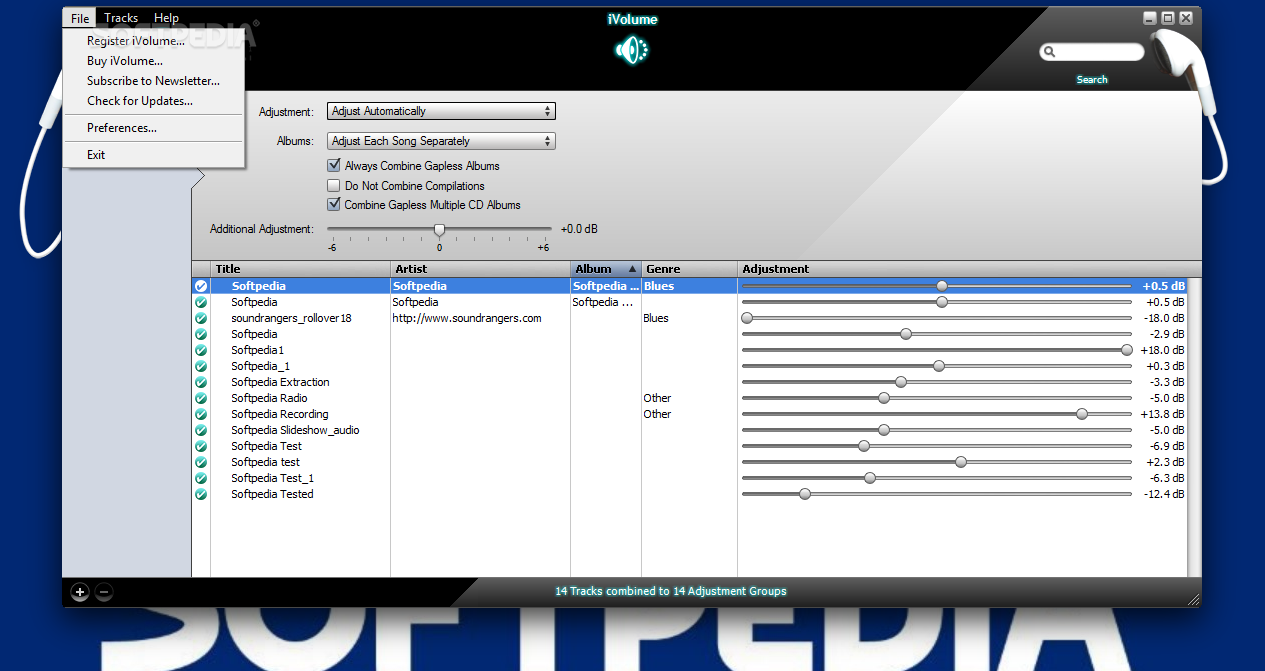Click check icon of Softpedia Tested row
This screenshot has height=671, width=1265.
[x=201, y=494]
